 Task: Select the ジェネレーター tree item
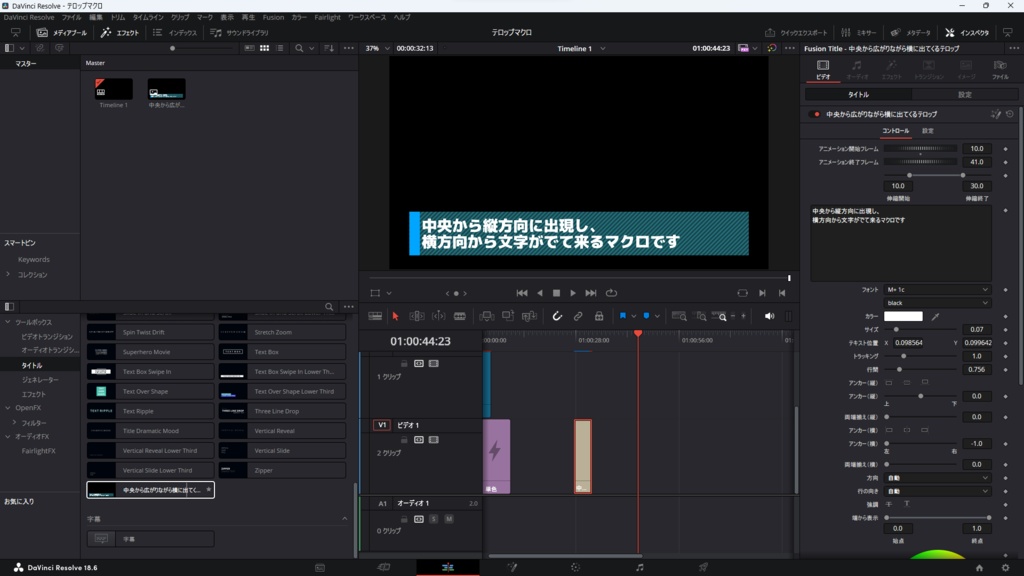(x=40, y=380)
